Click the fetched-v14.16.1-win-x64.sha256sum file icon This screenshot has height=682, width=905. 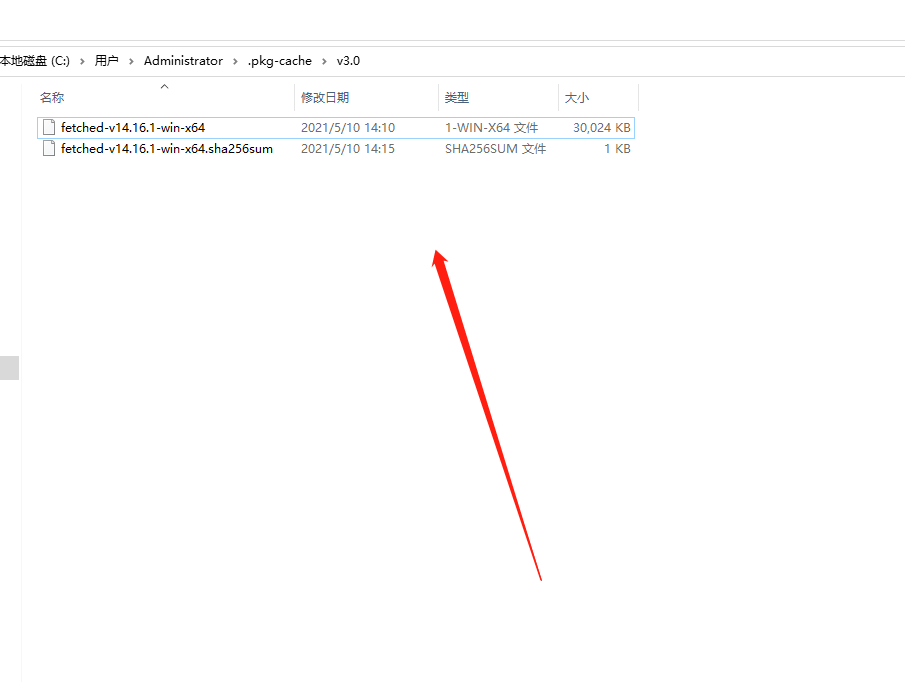48,148
